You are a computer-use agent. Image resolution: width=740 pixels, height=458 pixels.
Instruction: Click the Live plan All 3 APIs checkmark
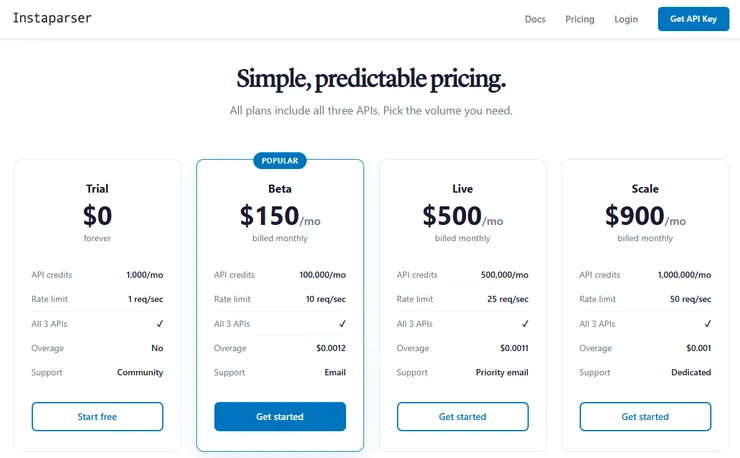click(524, 324)
